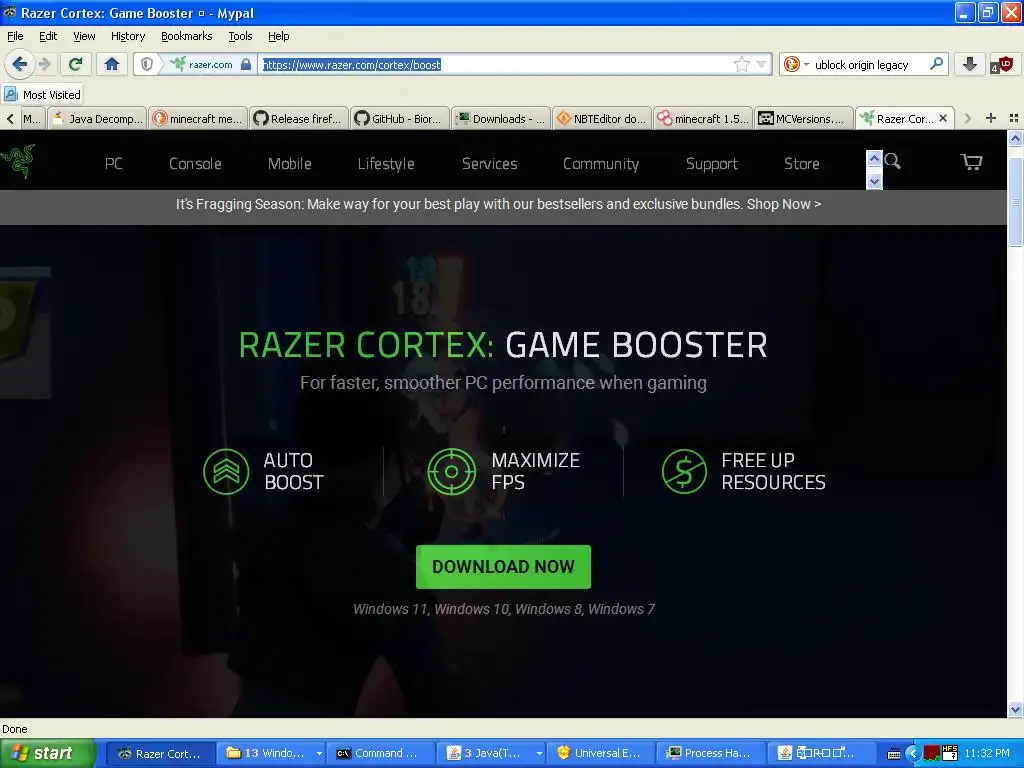Reload the current page

pos(75,64)
